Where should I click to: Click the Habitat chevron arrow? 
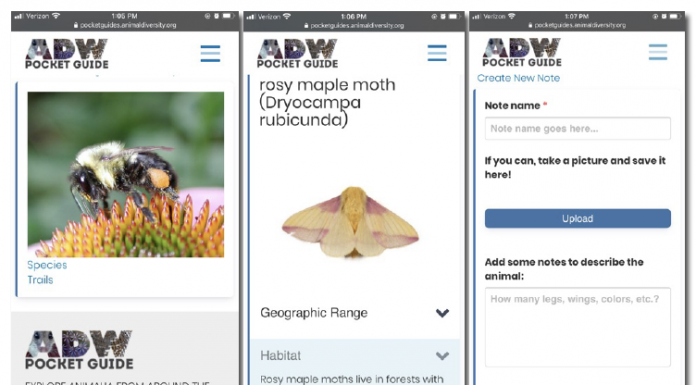[442, 356]
